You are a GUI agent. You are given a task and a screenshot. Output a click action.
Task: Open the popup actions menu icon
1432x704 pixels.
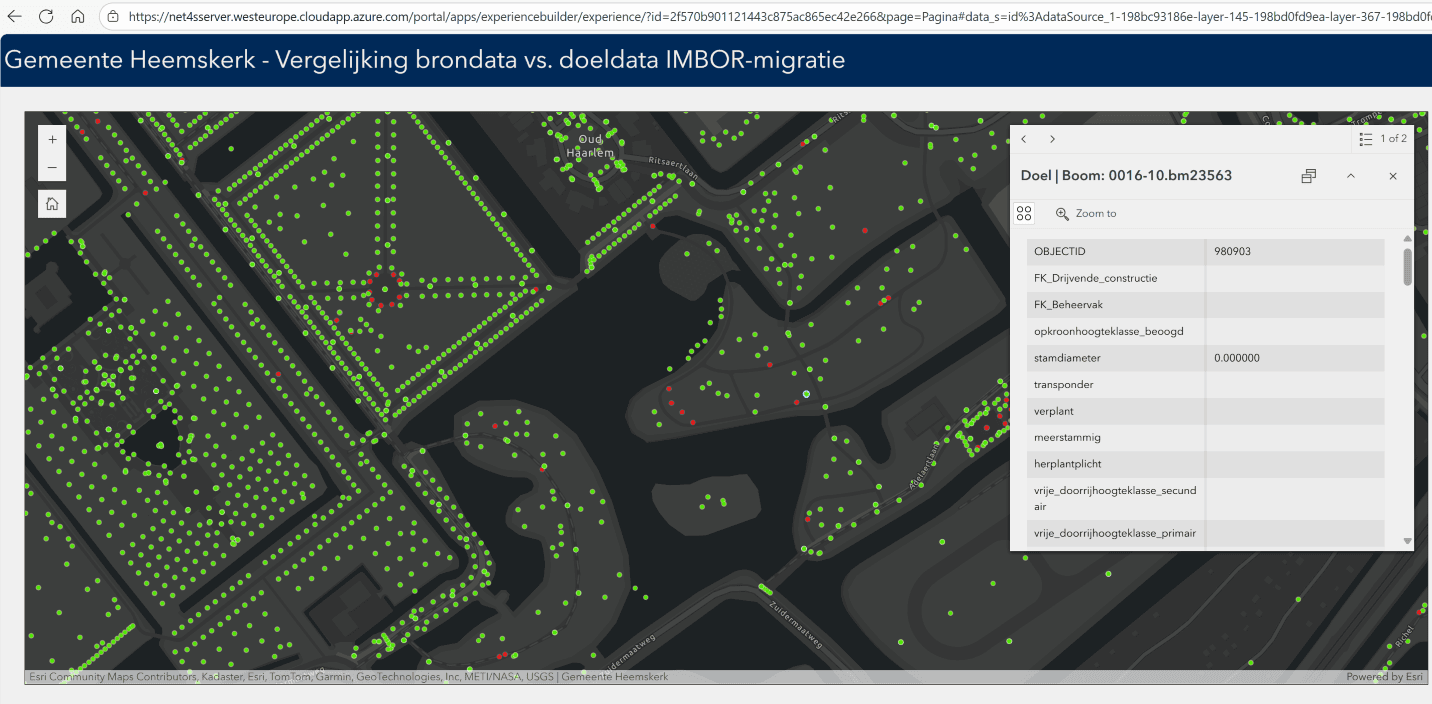pos(1024,213)
